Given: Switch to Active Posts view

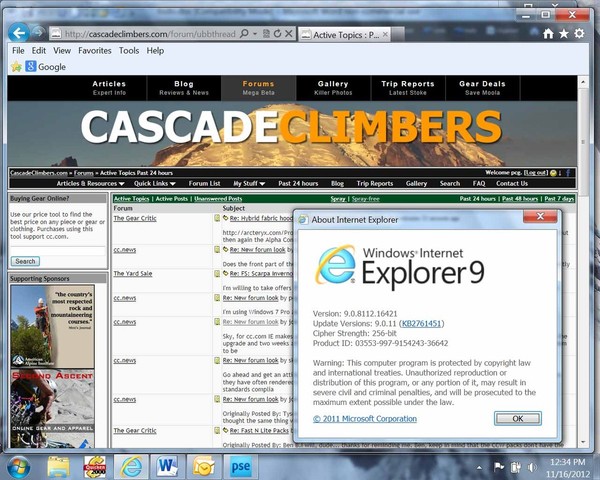Looking at the screenshot, I should coord(172,199).
